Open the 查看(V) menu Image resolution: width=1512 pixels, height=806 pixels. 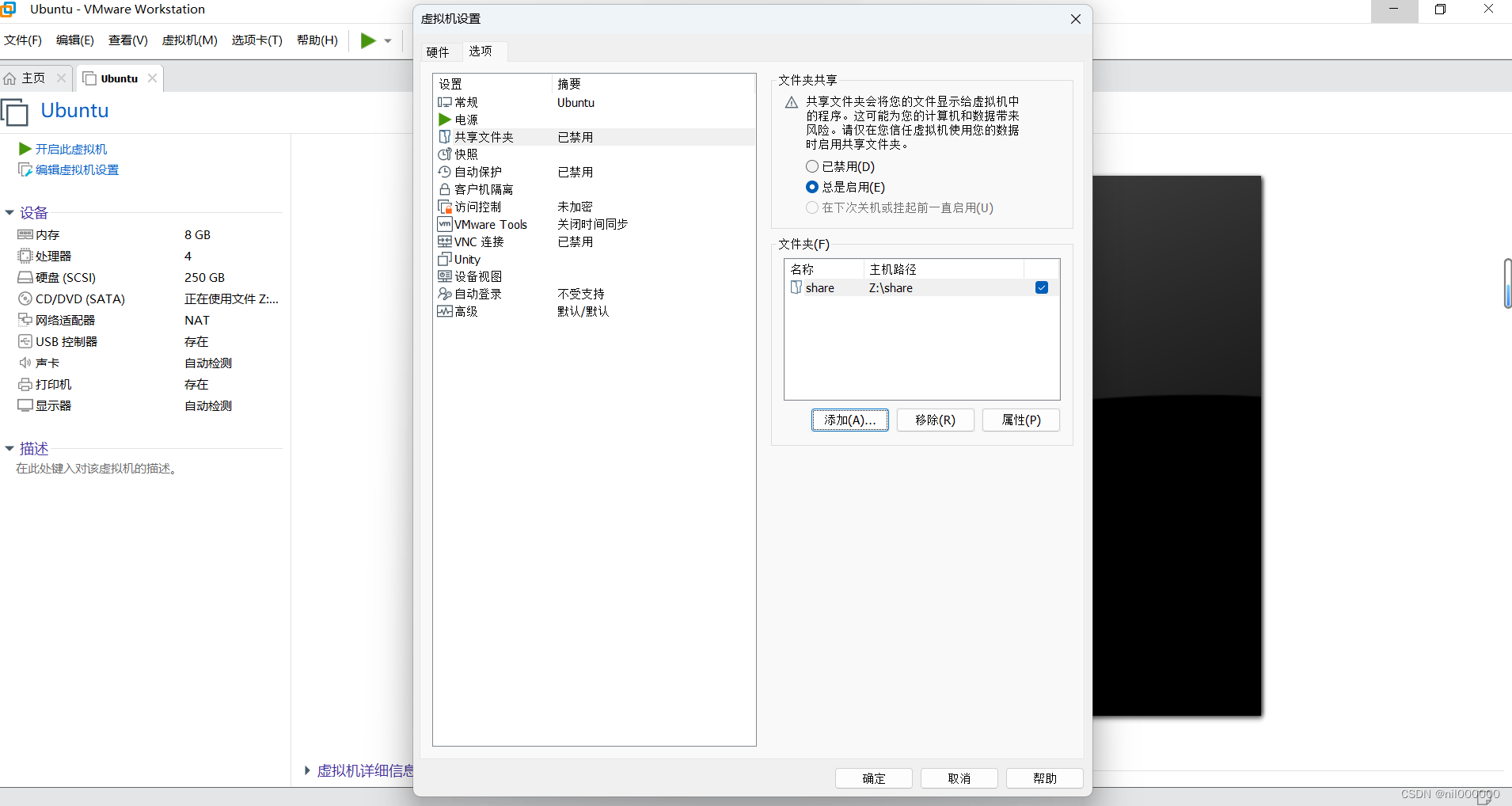(128, 40)
